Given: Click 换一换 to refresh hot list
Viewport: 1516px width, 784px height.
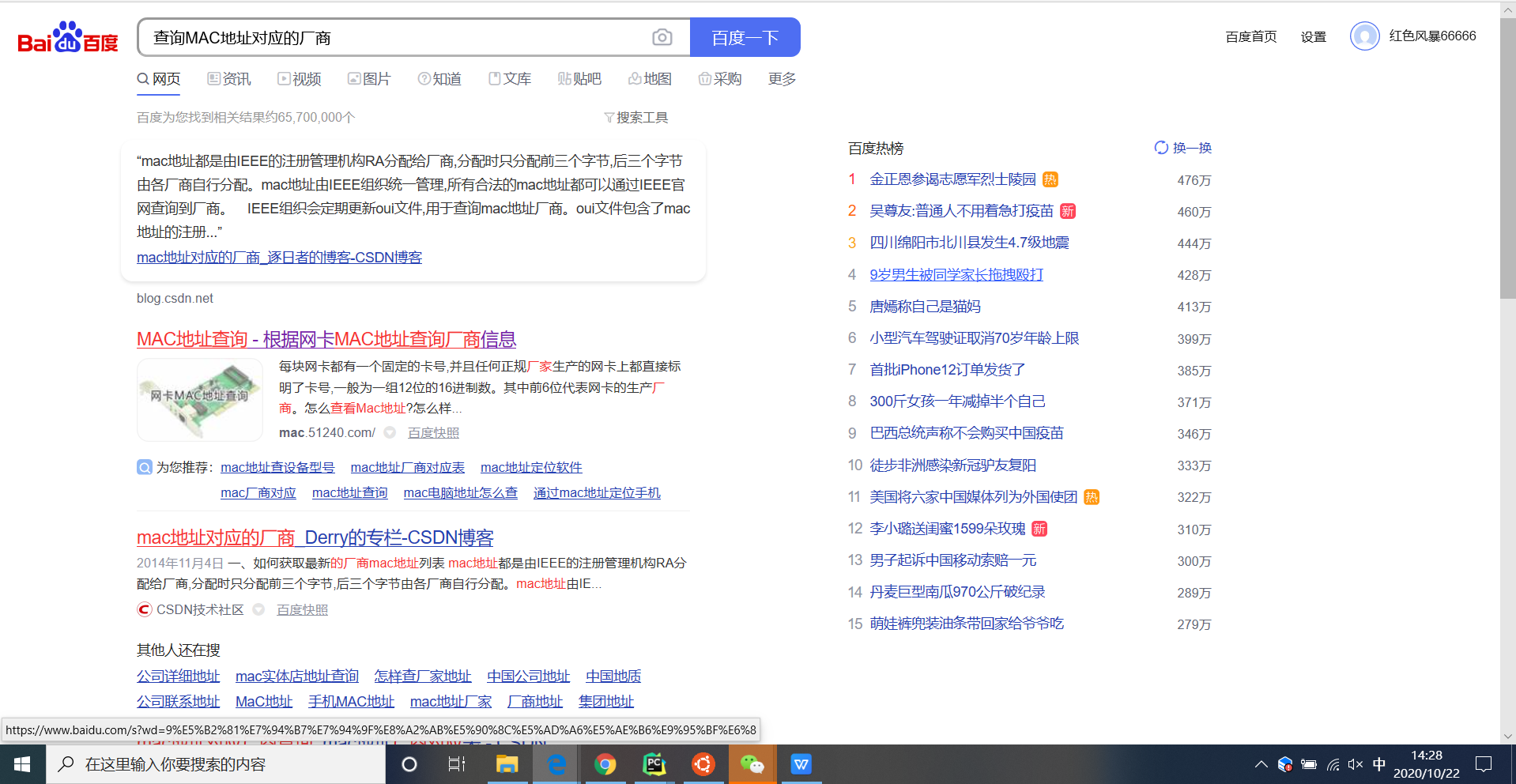Looking at the screenshot, I should (x=1192, y=148).
